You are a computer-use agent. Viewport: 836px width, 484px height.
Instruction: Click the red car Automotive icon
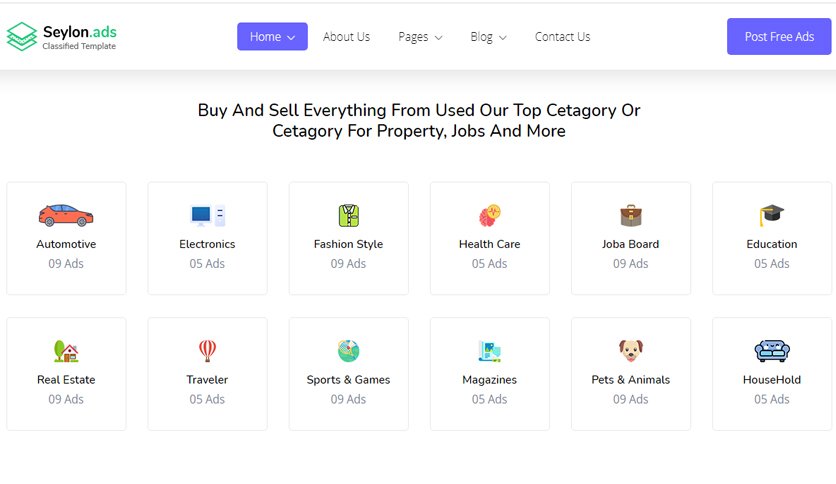(x=66, y=215)
